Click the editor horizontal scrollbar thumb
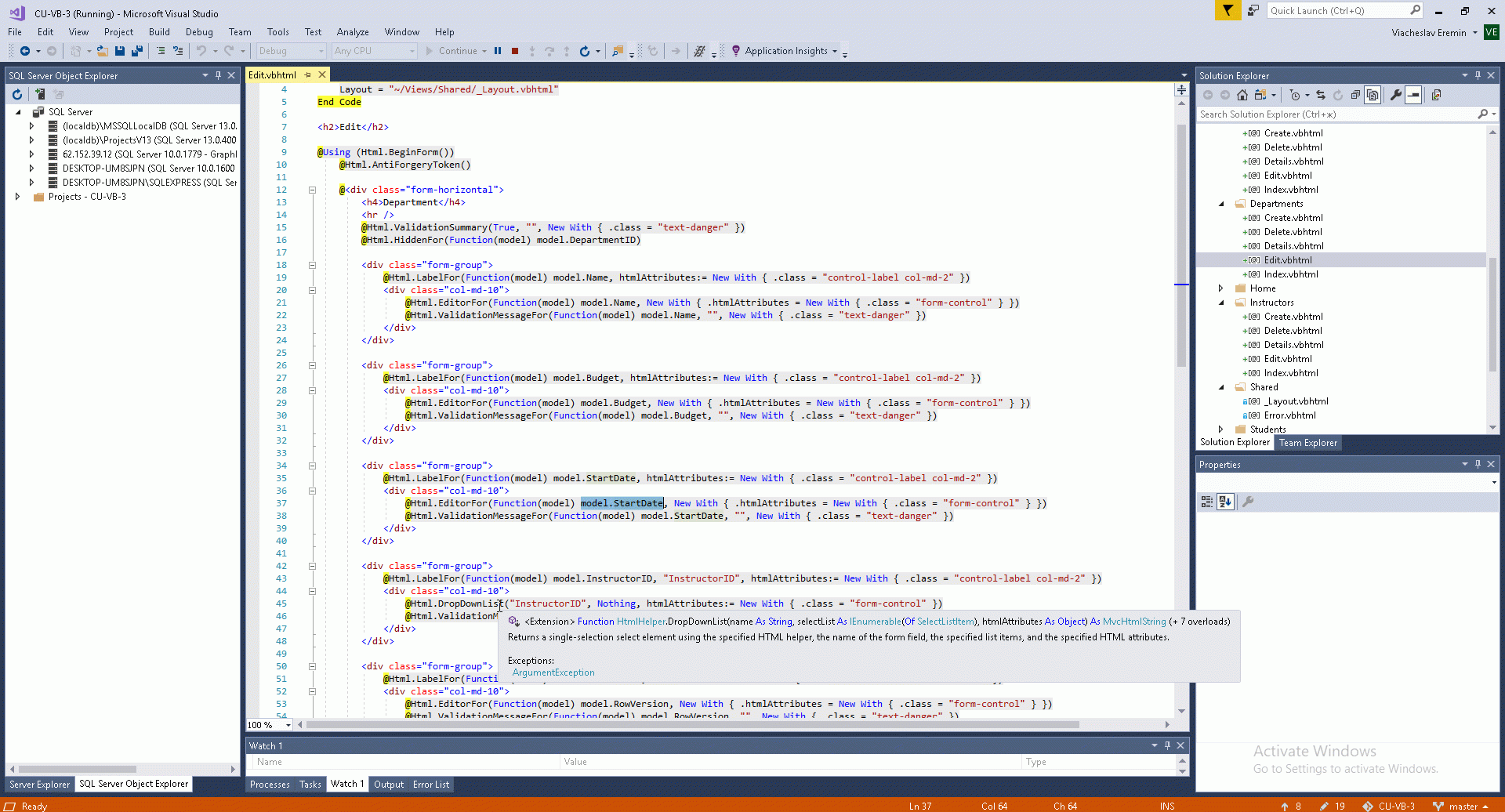Screen dimensions: 1505x812 point(693,725)
